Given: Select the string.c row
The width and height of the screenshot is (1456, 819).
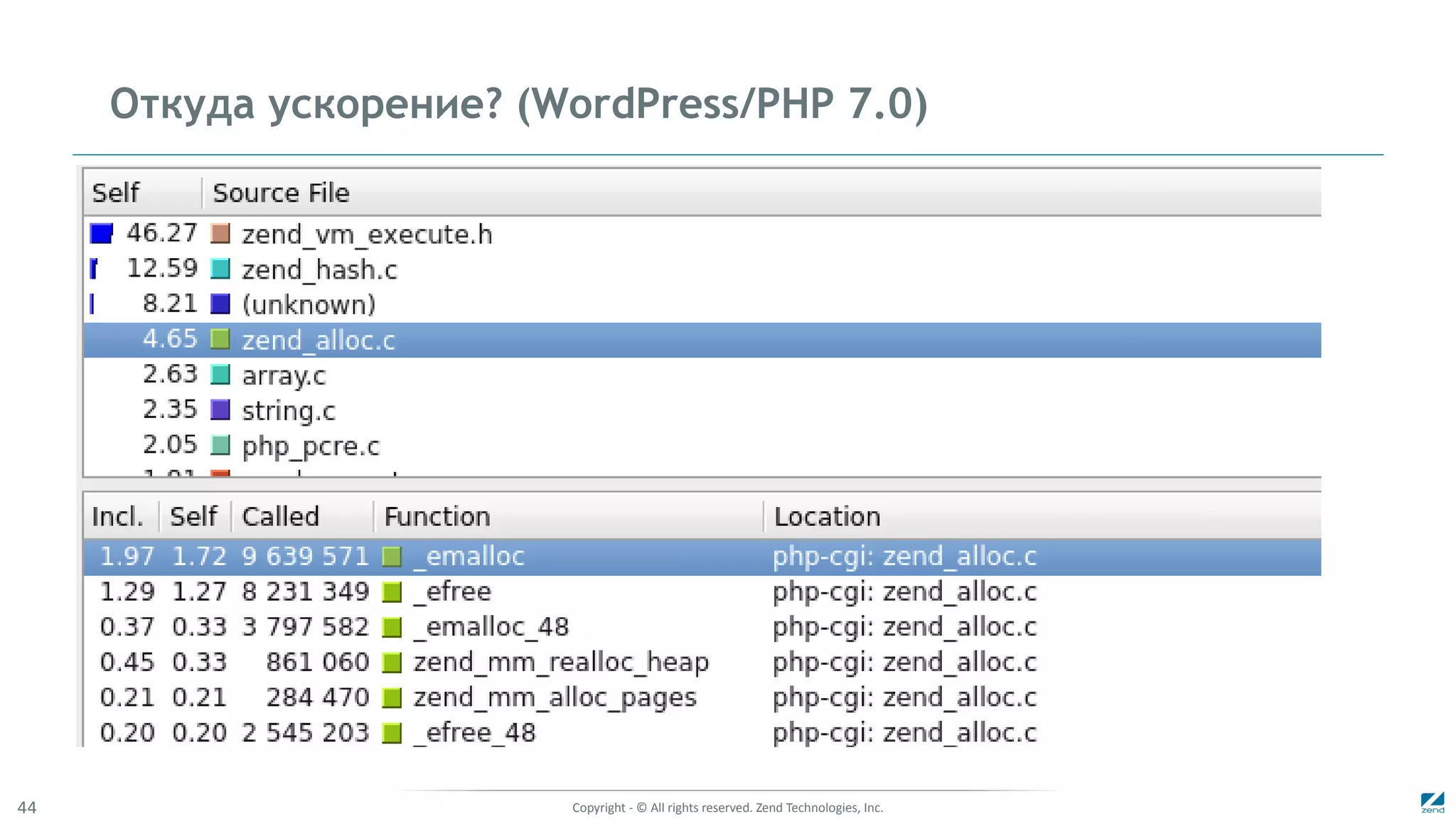Looking at the screenshot, I should 702,410.
